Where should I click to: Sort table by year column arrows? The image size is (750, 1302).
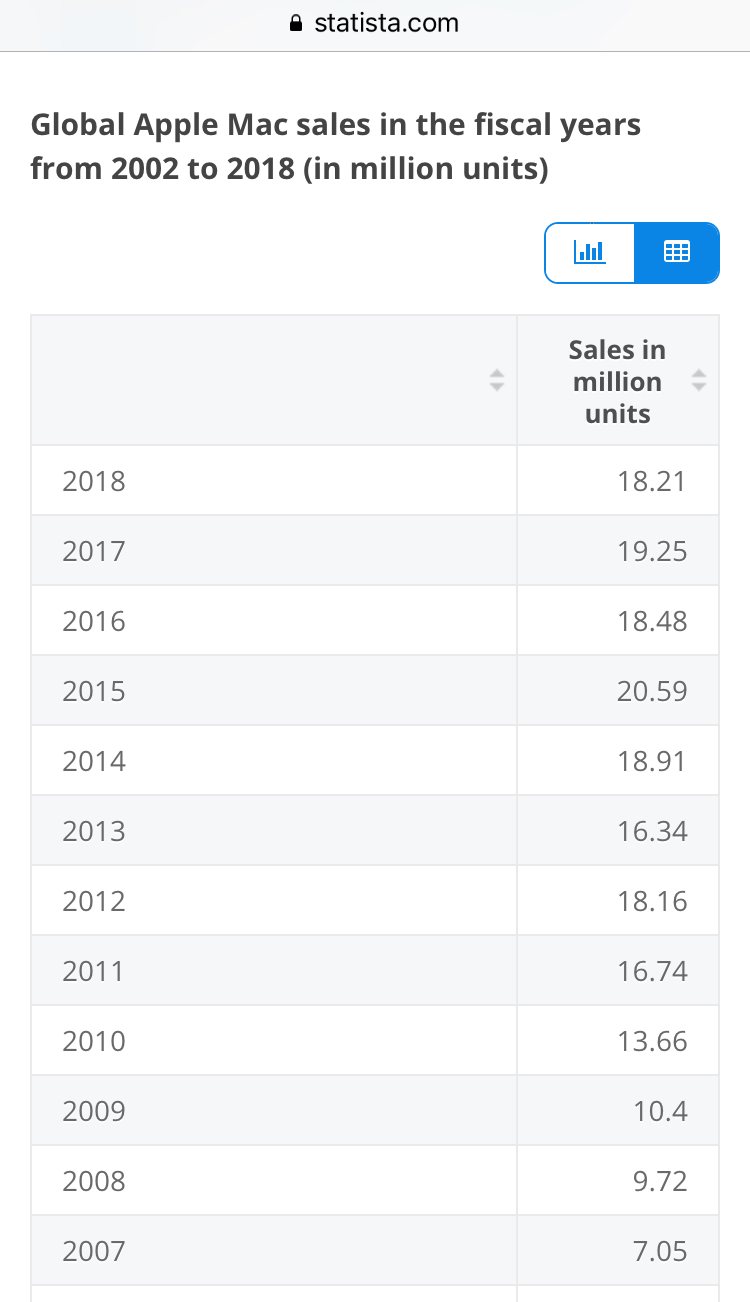coord(495,381)
